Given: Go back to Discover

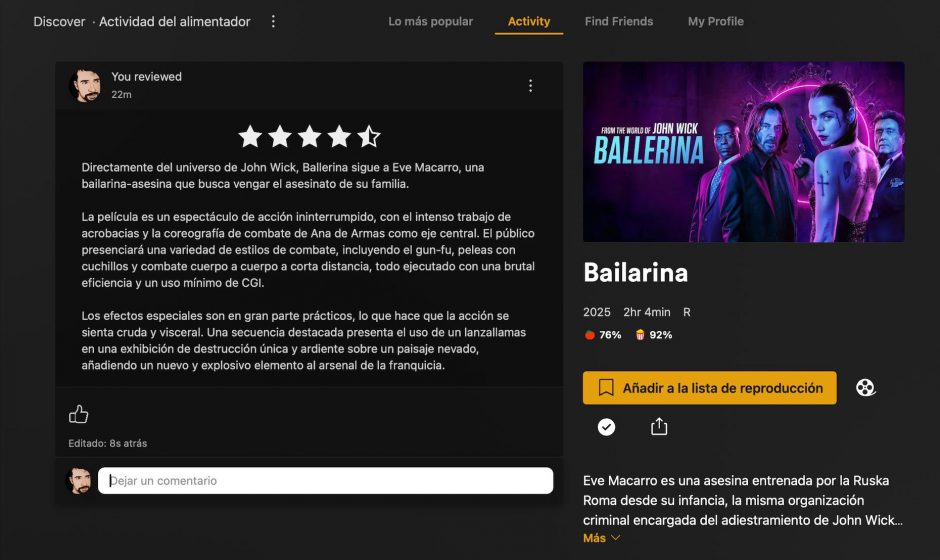Looking at the screenshot, I should click(59, 22).
